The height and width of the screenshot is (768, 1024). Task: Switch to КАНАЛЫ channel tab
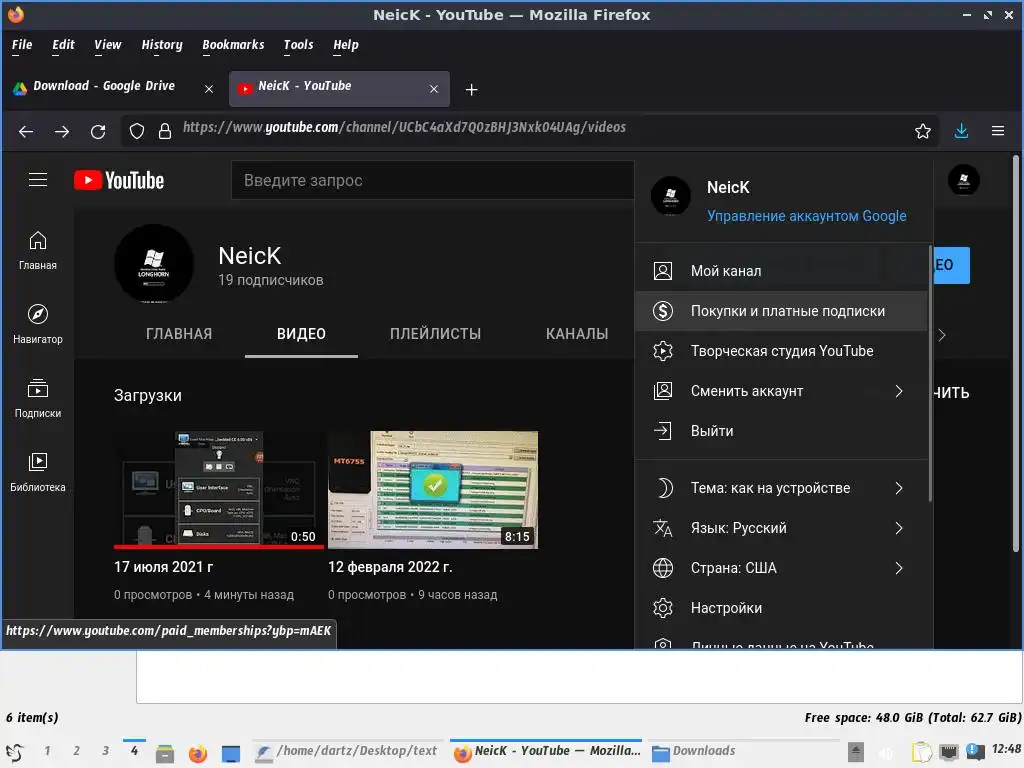pyautogui.click(x=577, y=334)
